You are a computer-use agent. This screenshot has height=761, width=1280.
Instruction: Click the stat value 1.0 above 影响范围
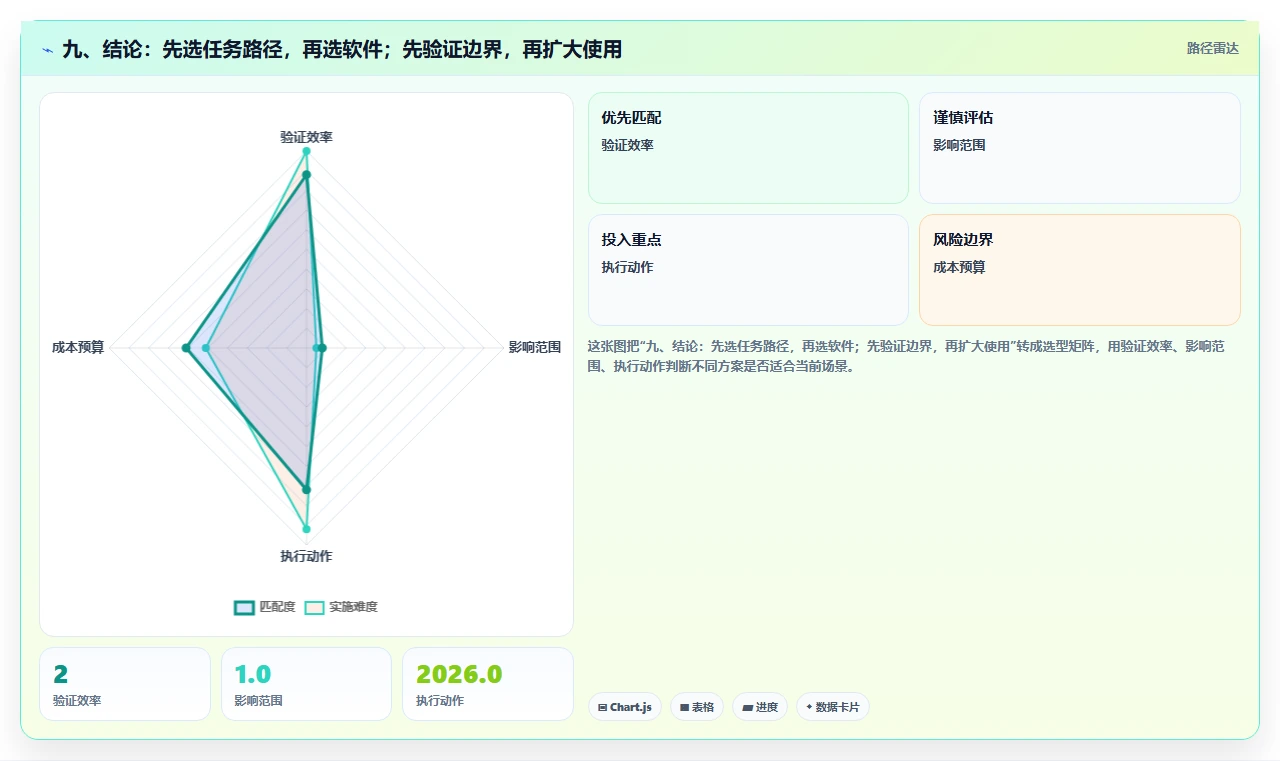252,675
